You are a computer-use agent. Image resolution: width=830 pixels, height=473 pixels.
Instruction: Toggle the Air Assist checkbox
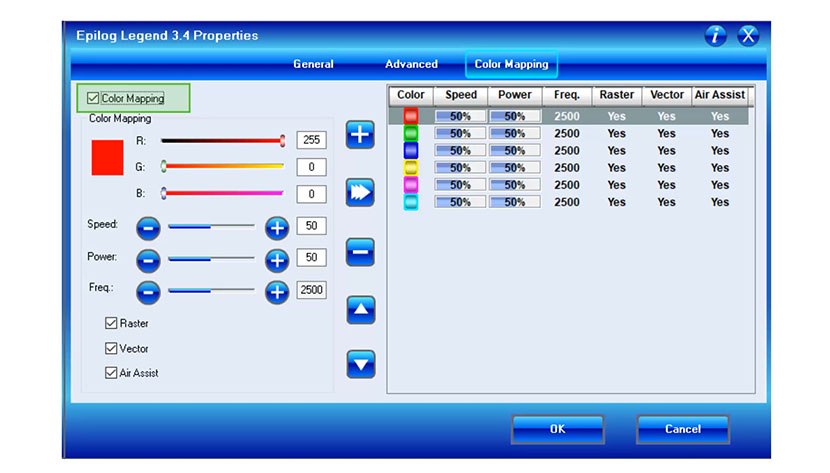111,373
